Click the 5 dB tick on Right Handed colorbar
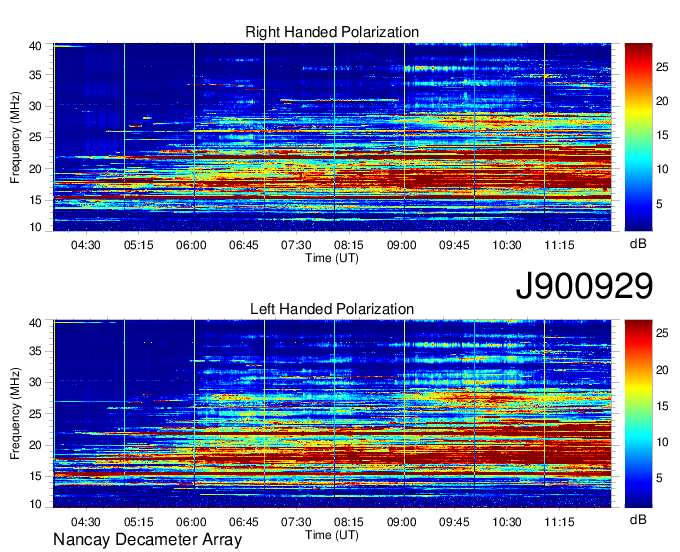 click(659, 204)
